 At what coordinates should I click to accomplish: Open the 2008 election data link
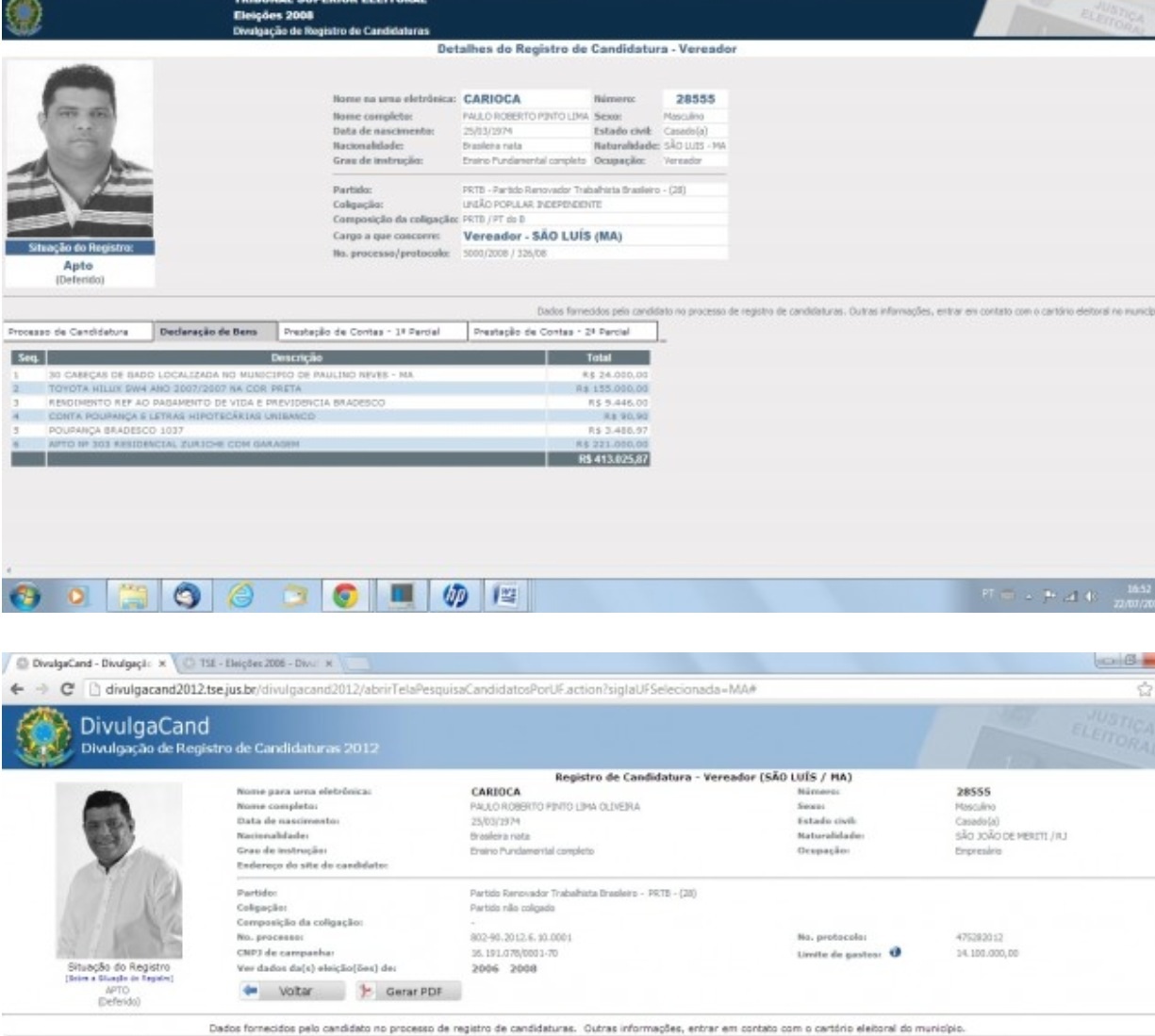click(523, 968)
